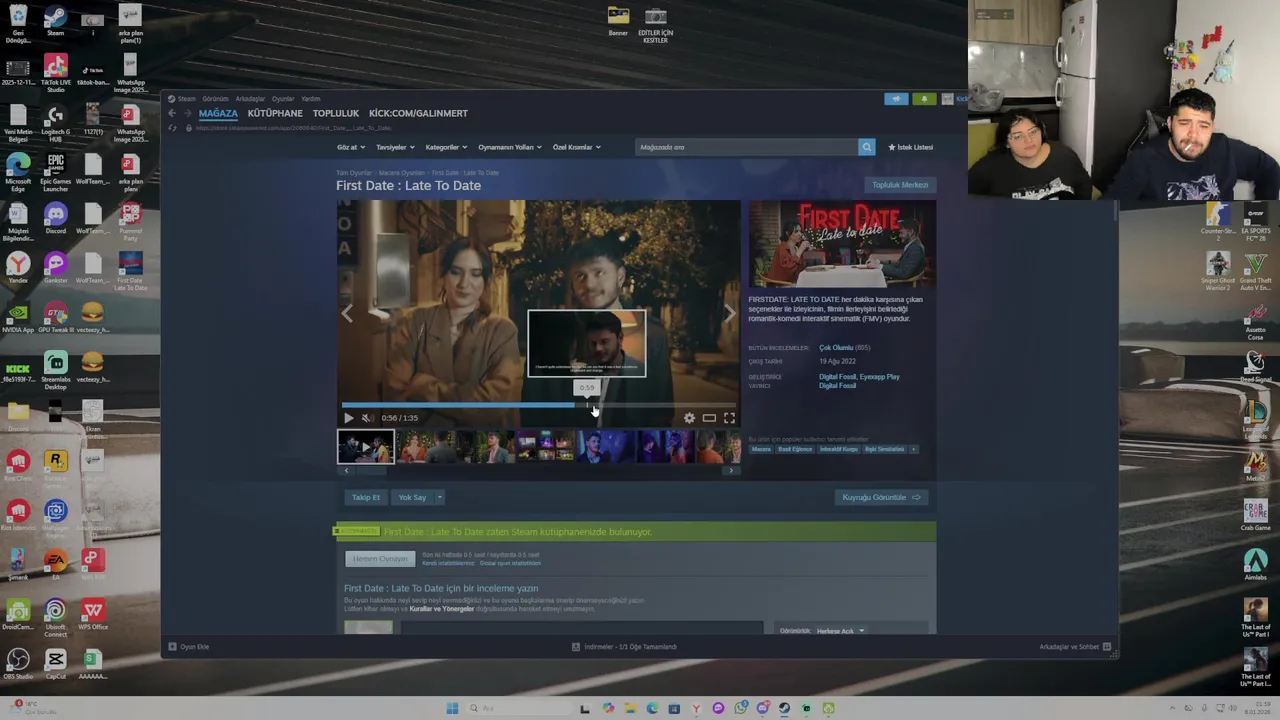
Task: Open arrow dropdown beside Yok Say
Action: point(439,497)
